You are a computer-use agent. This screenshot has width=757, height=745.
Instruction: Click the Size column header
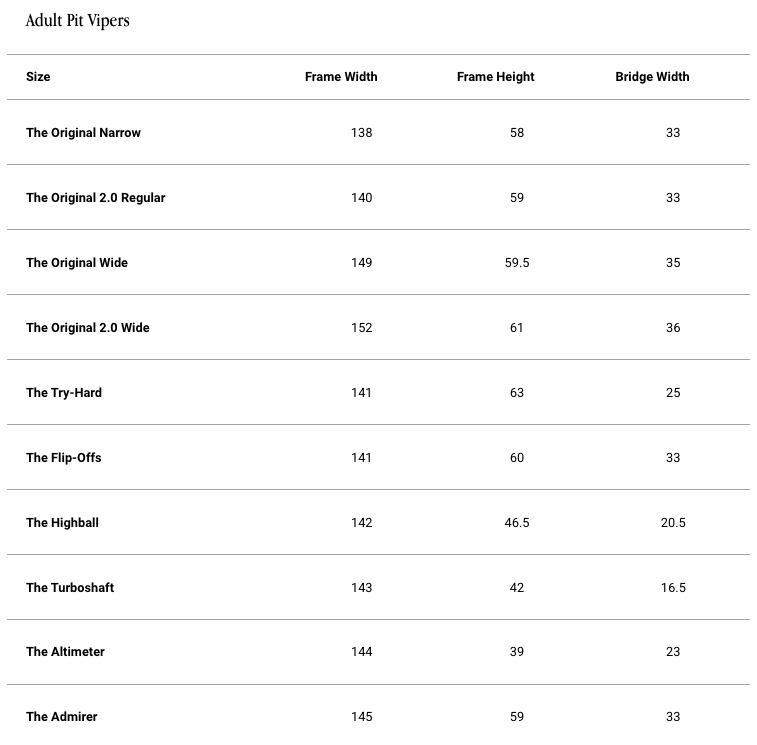tap(38, 77)
